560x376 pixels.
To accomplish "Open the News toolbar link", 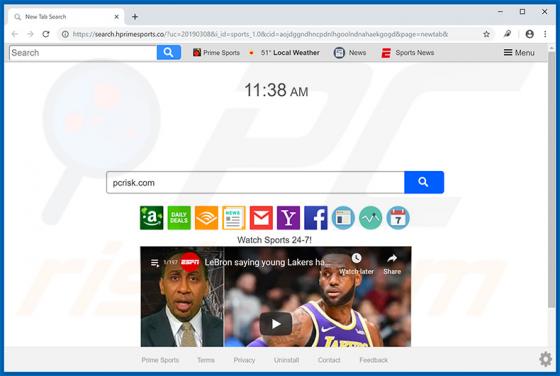I will (350, 53).
